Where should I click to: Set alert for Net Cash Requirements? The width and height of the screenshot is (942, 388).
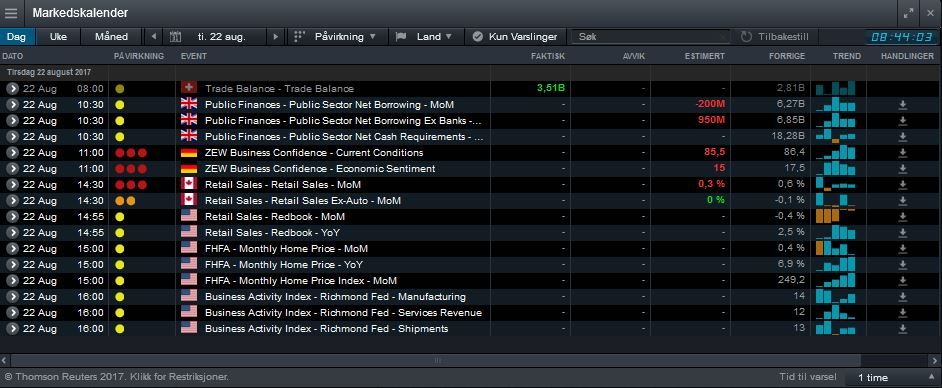click(x=902, y=137)
